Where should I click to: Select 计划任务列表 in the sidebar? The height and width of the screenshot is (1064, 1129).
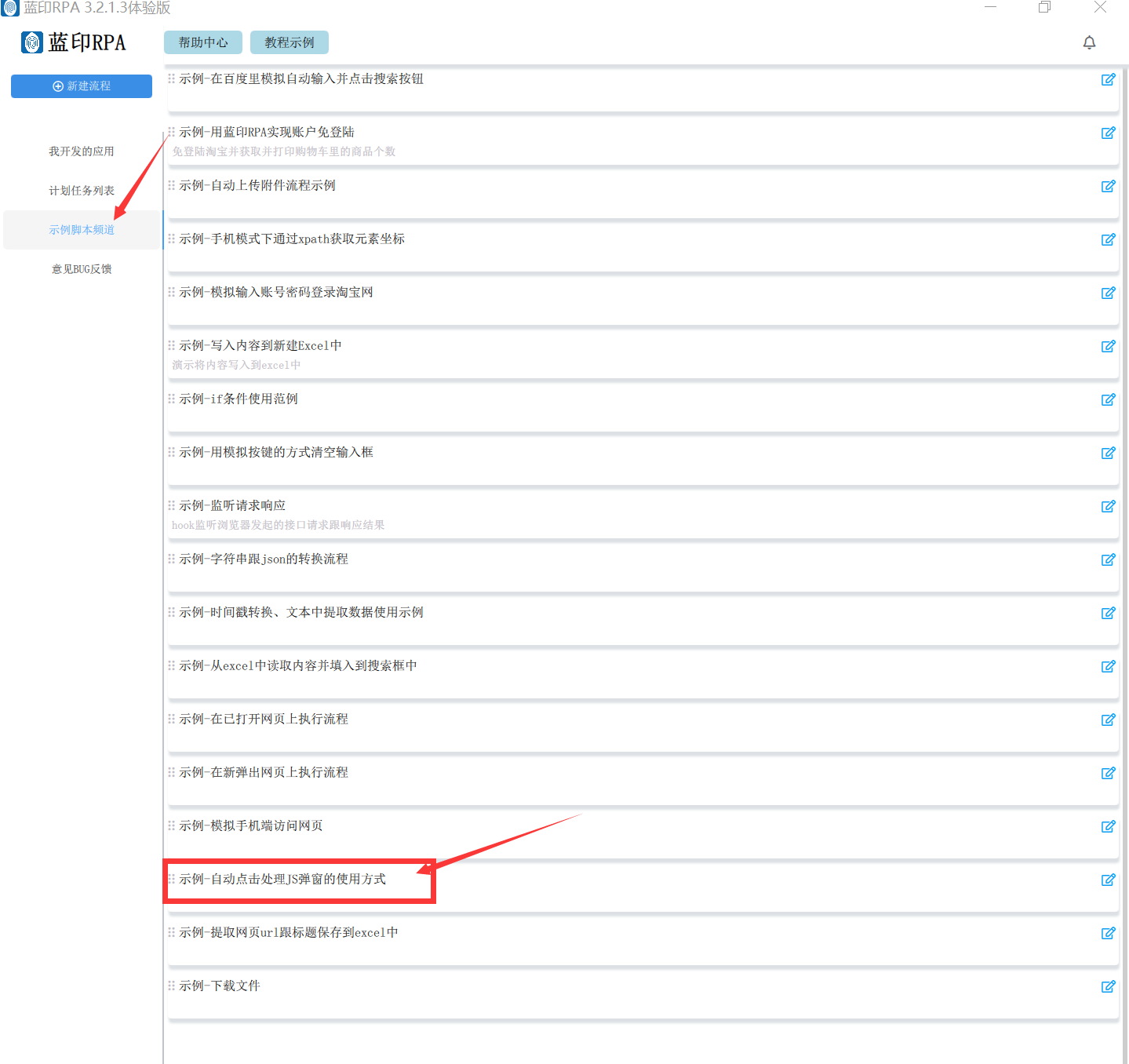point(82,191)
